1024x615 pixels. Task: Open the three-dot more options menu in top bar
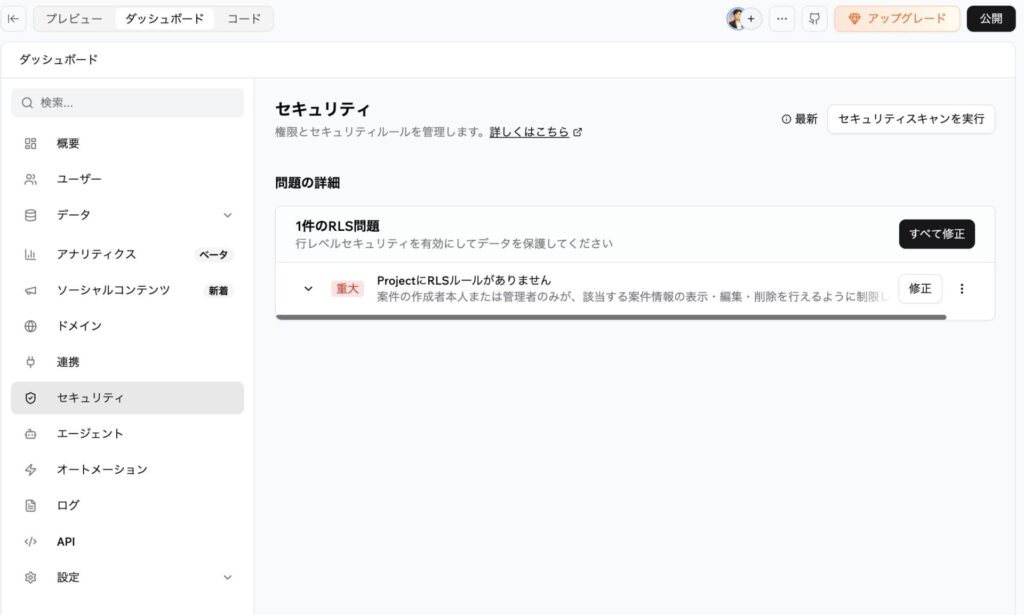click(x=781, y=19)
